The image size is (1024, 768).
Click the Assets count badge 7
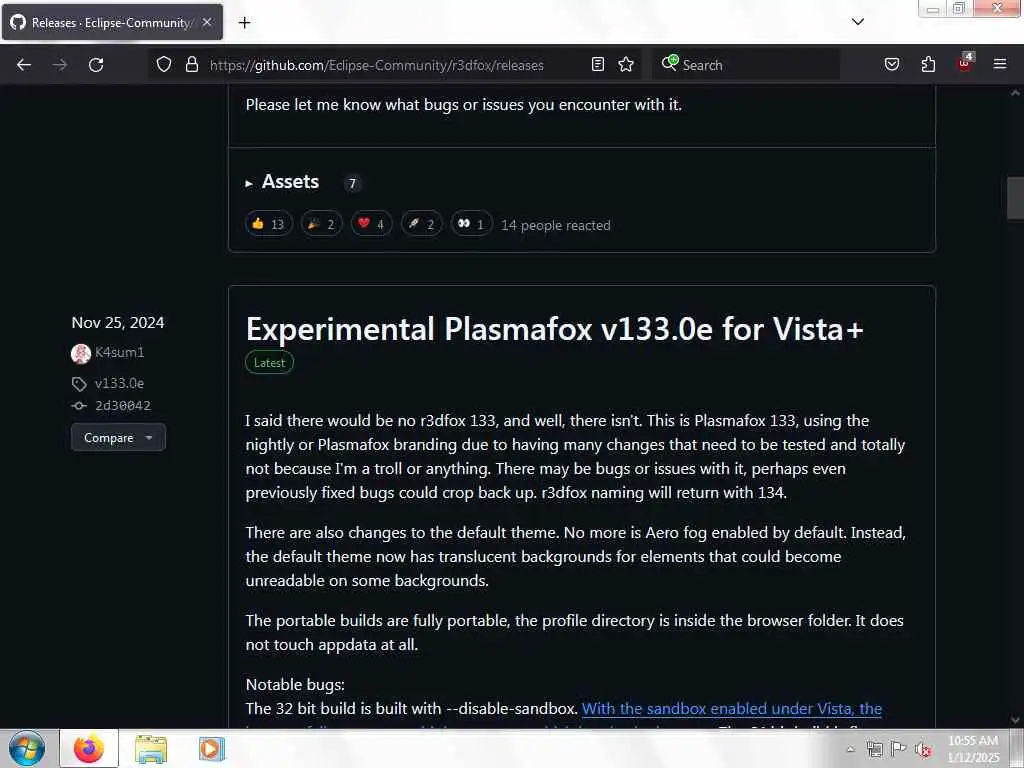352,184
